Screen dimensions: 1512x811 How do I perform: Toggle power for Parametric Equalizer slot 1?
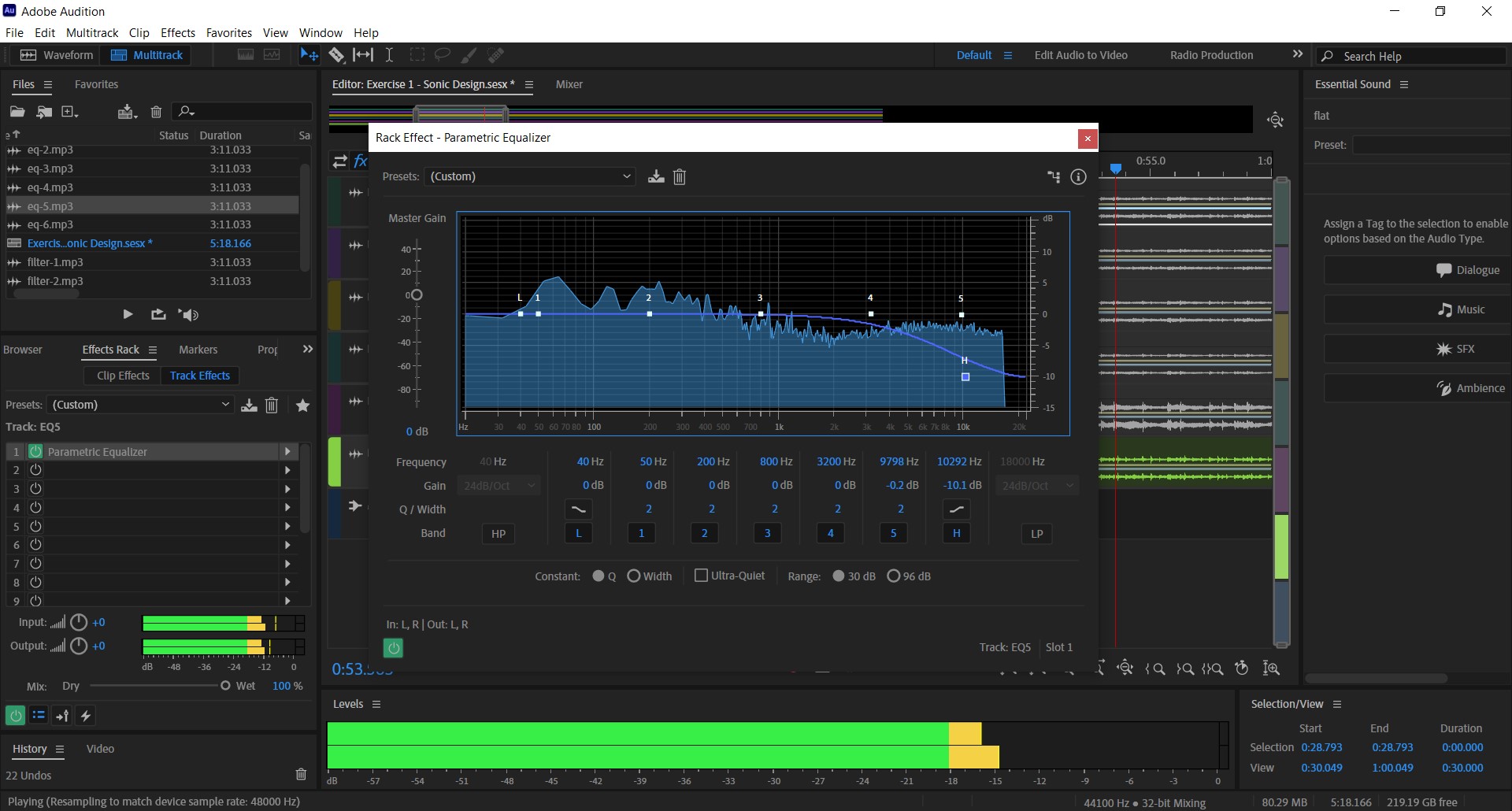[x=35, y=451]
